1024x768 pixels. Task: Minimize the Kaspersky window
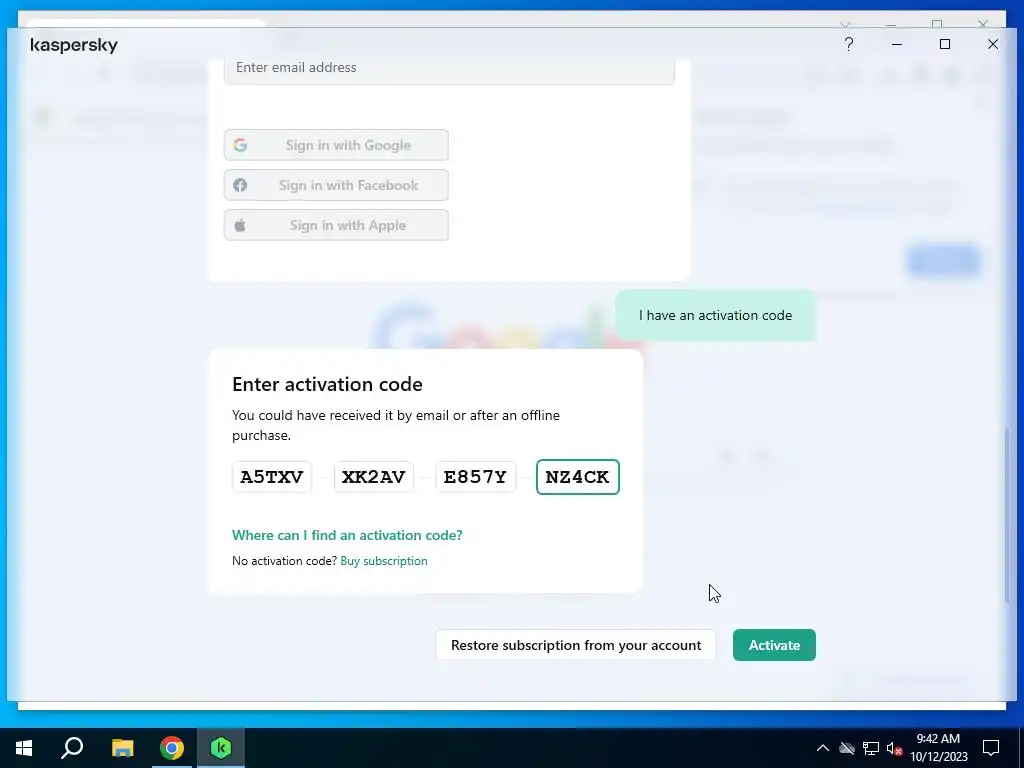897,44
